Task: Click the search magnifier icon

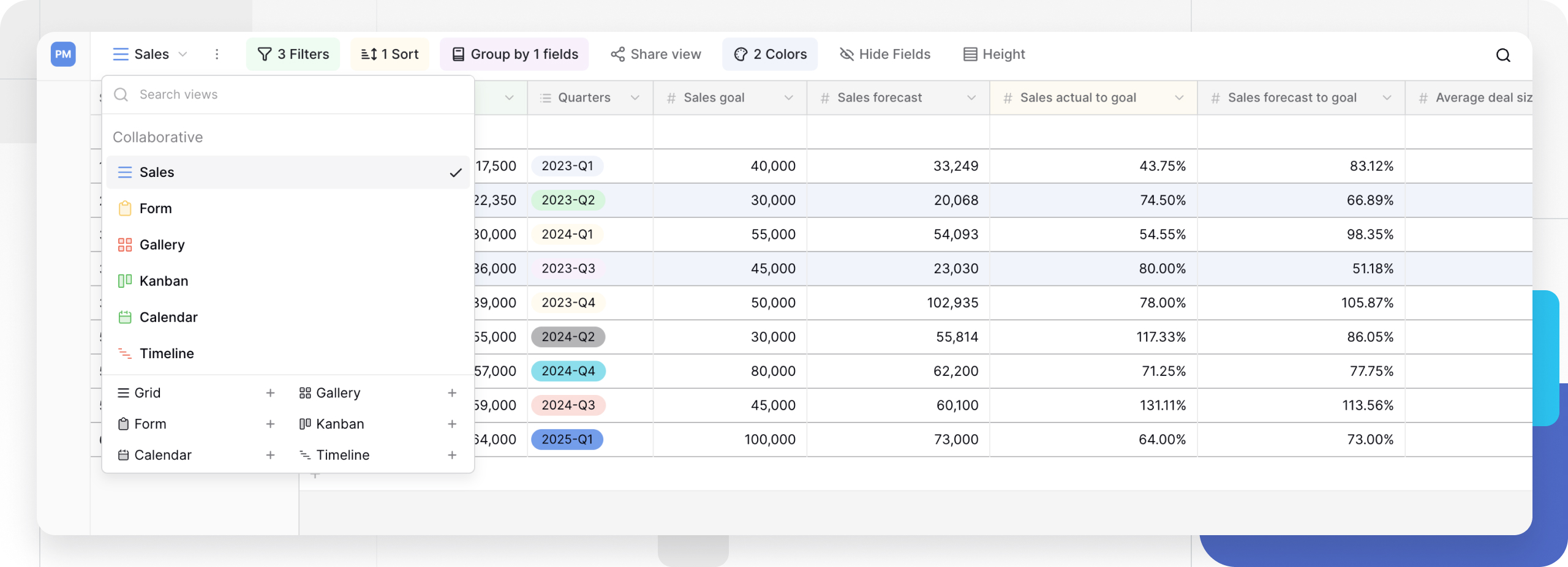Action: pos(1503,55)
